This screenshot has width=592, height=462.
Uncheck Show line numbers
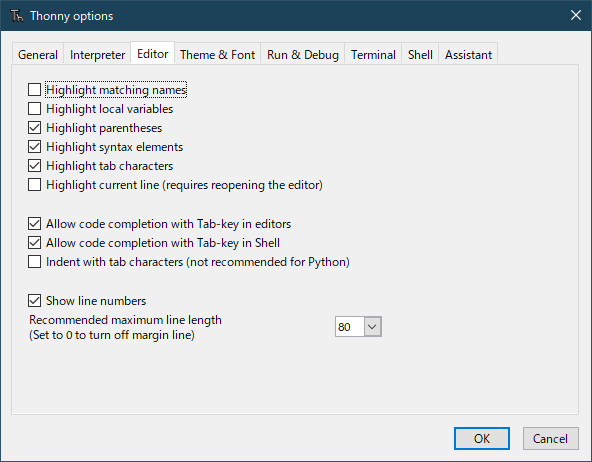click(x=34, y=301)
